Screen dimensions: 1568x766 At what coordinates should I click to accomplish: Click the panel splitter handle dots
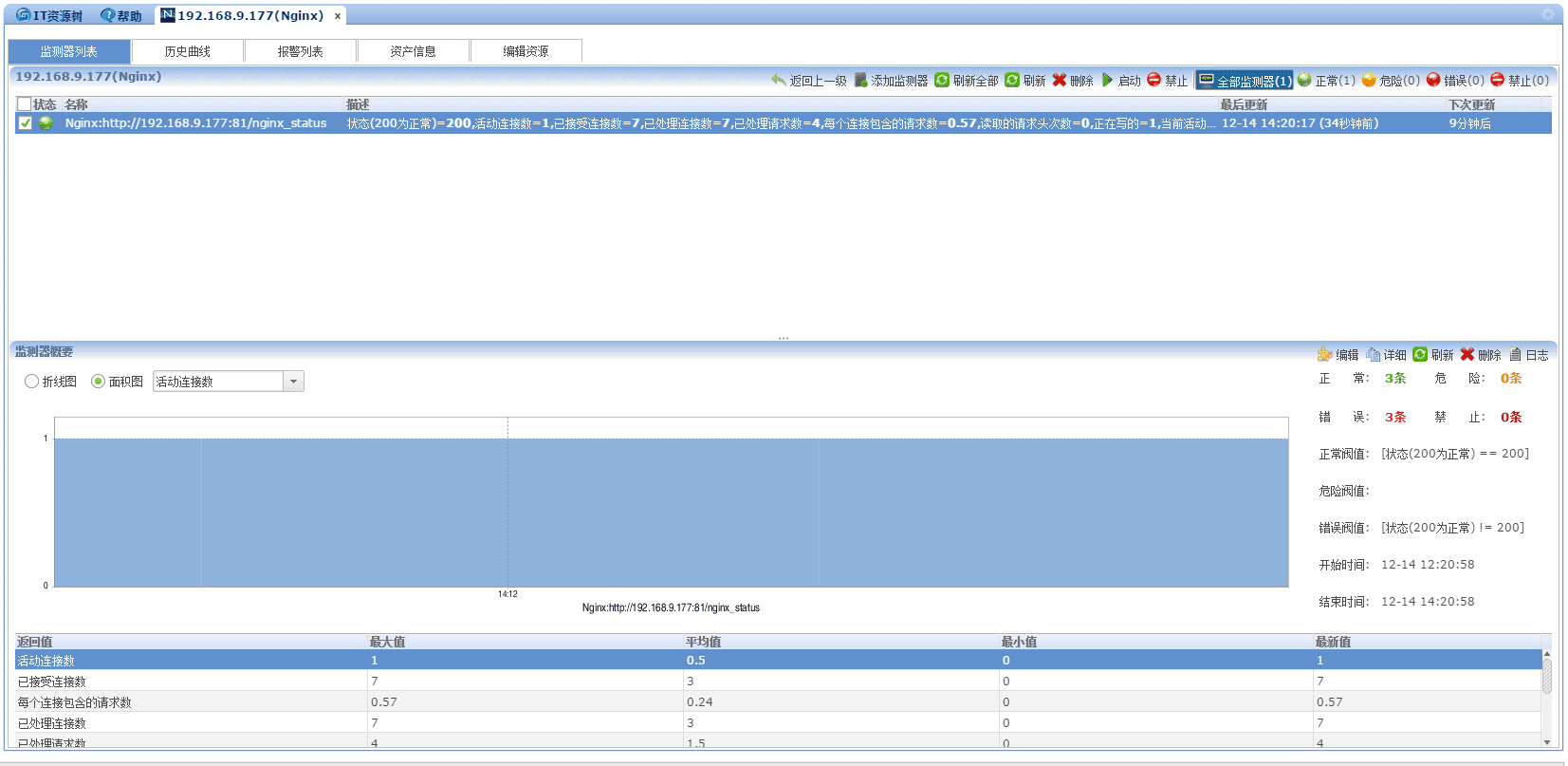coord(784,338)
